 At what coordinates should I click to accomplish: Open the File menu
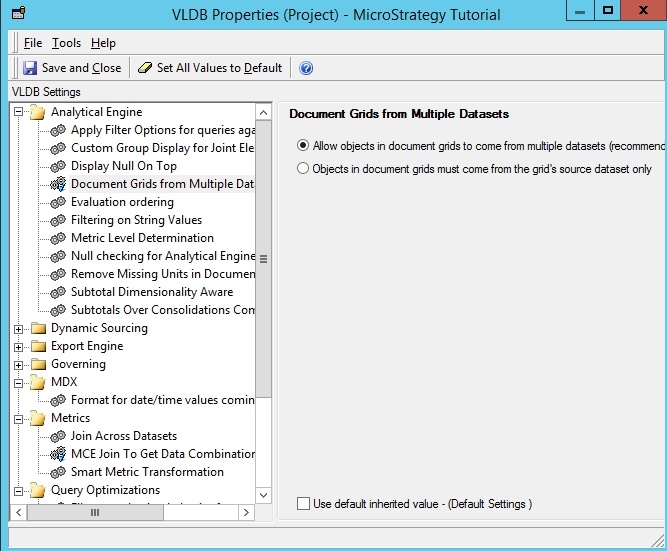point(33,43)
